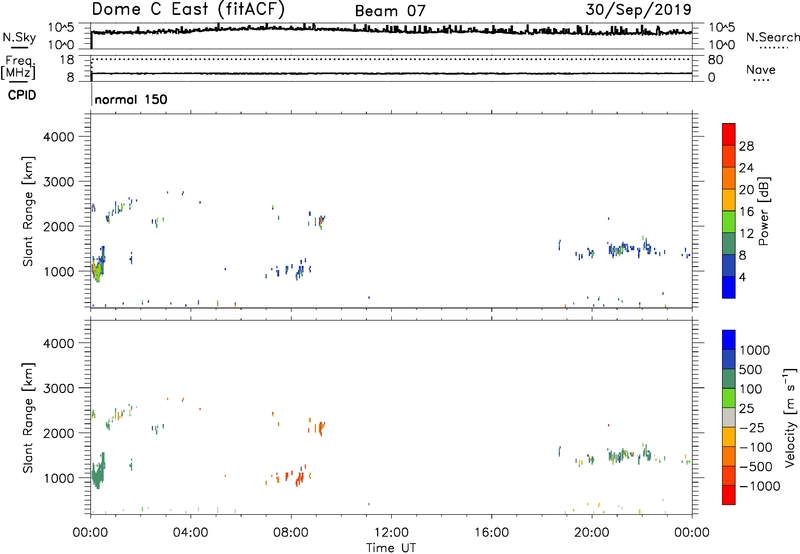Click the 'N.Sky' legend label

point(19,37)
